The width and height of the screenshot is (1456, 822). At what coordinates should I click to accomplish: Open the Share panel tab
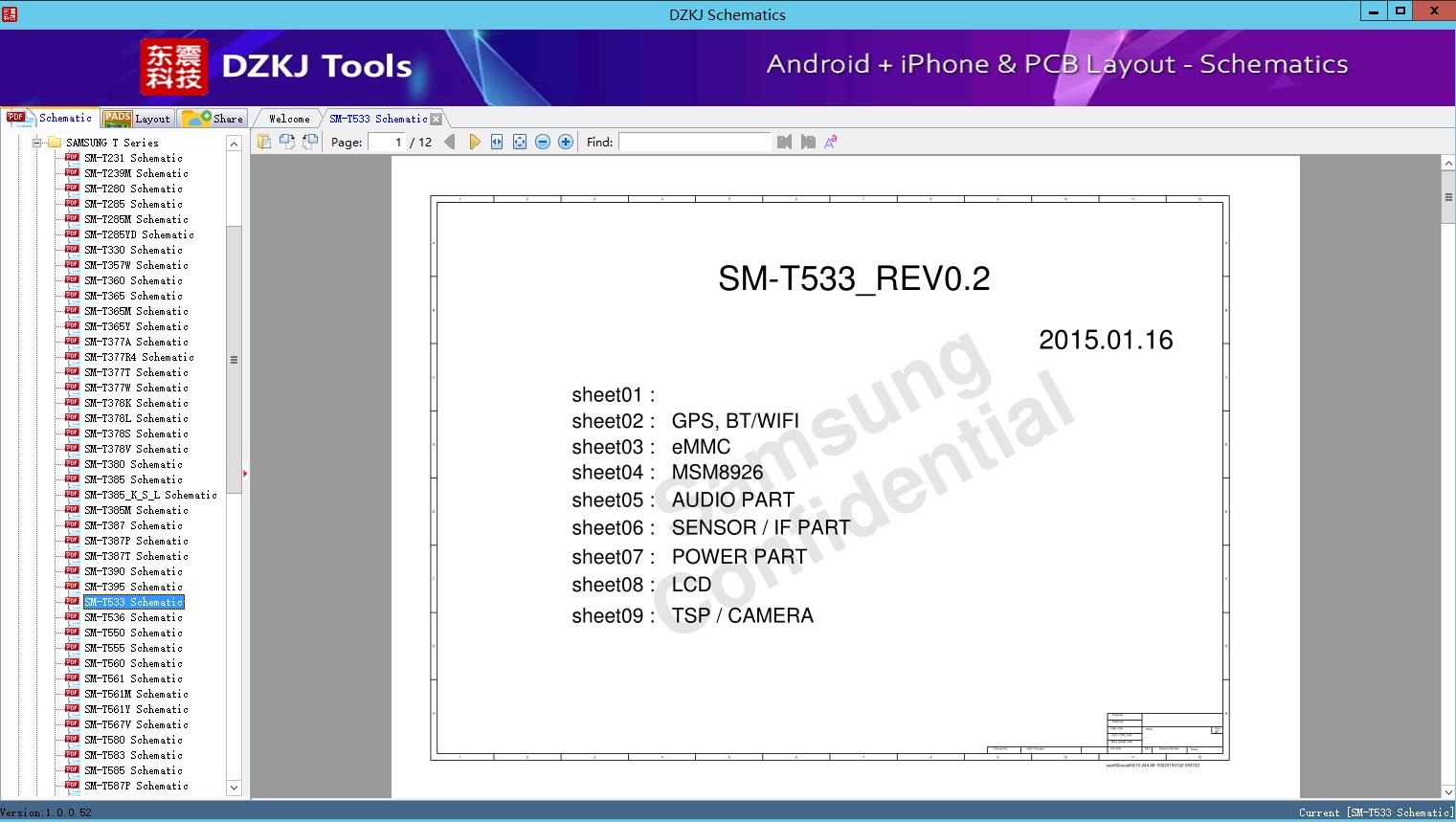coord(213,118)
